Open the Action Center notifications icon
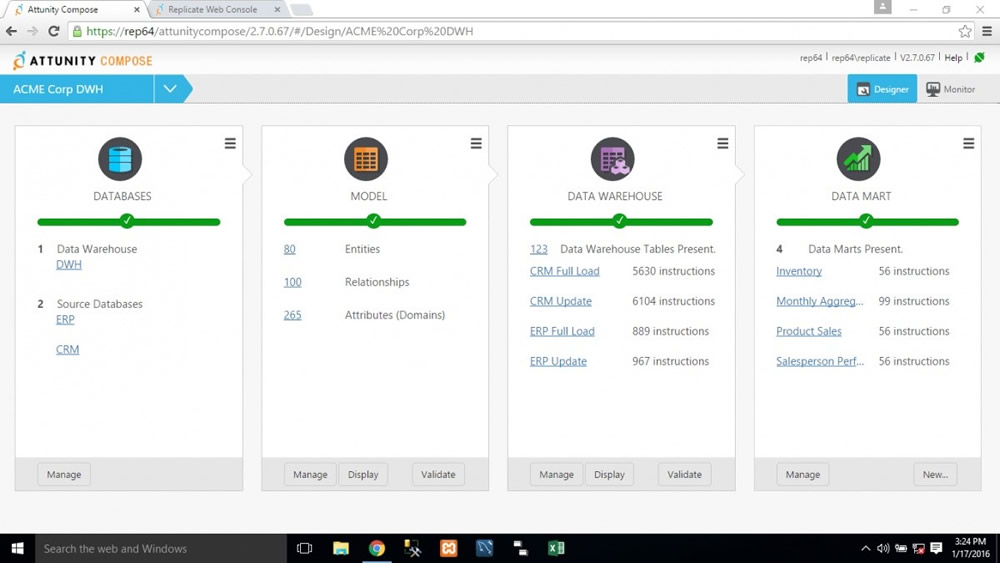Viewport: 1000px width, 563px height. (x=936, y=548)
